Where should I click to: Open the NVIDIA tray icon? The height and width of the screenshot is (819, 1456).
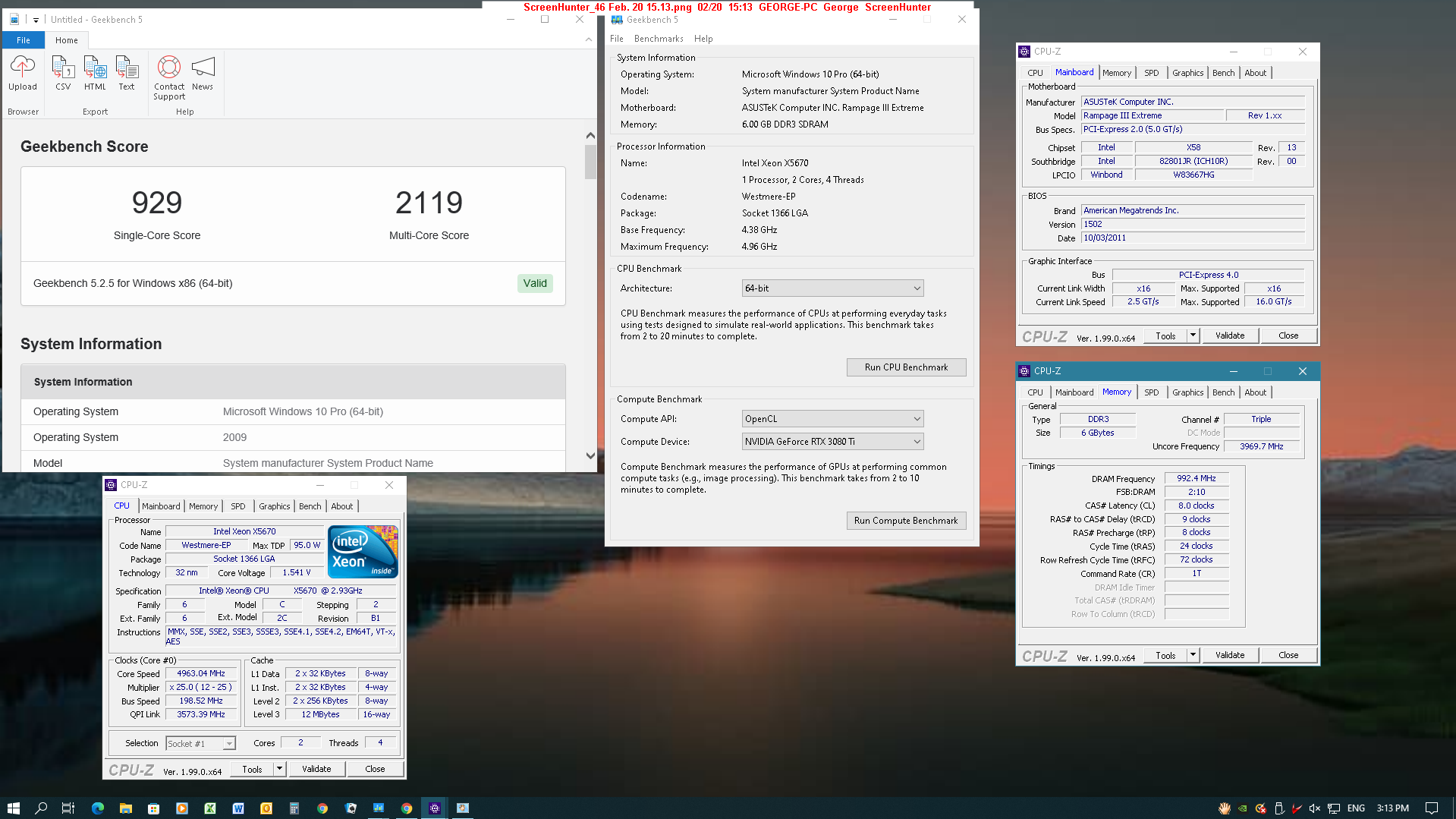pos(1242,808)
